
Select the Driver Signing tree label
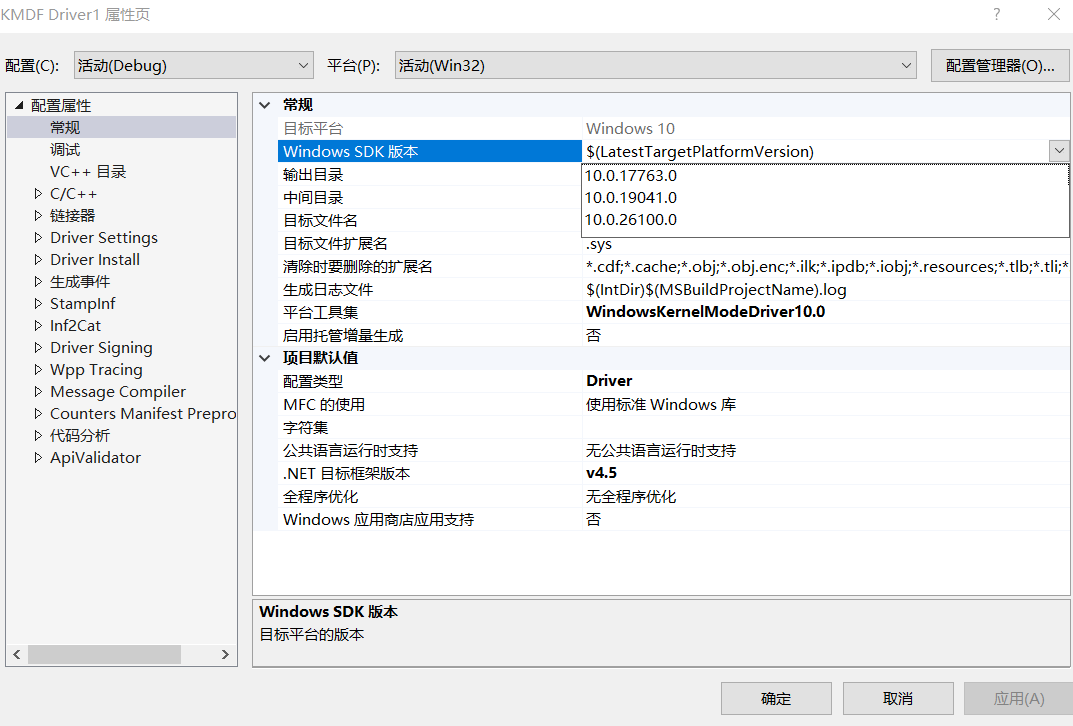pos(101,348)
